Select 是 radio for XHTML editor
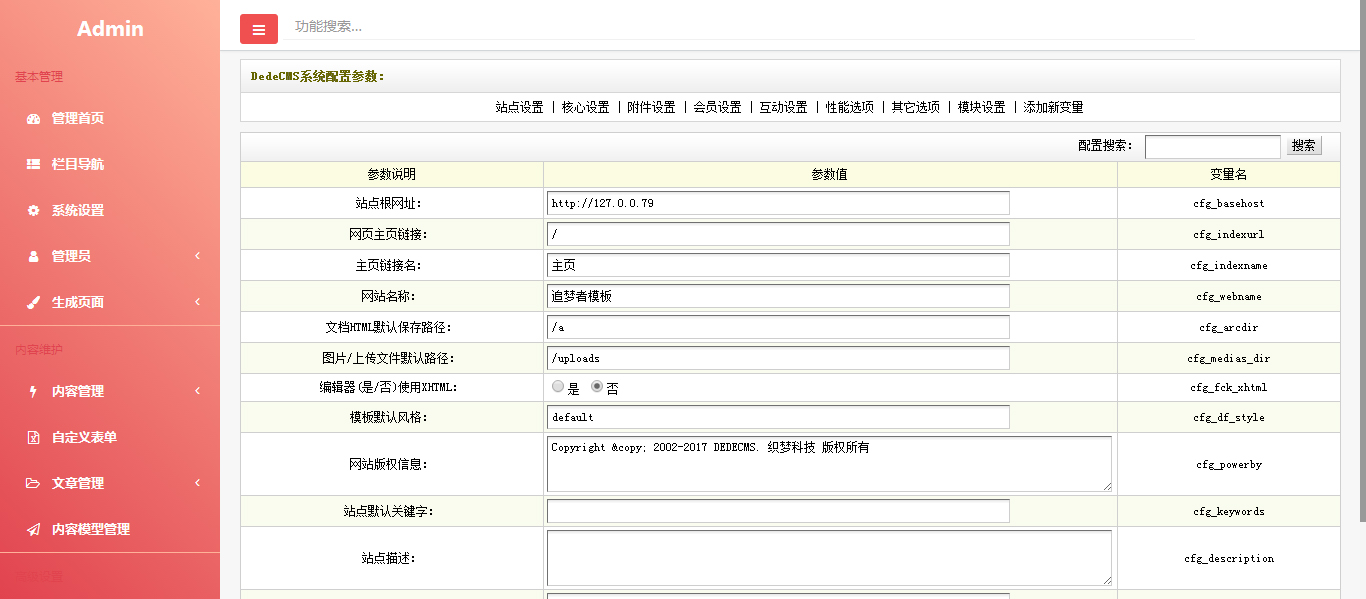 tap(558, 387)
